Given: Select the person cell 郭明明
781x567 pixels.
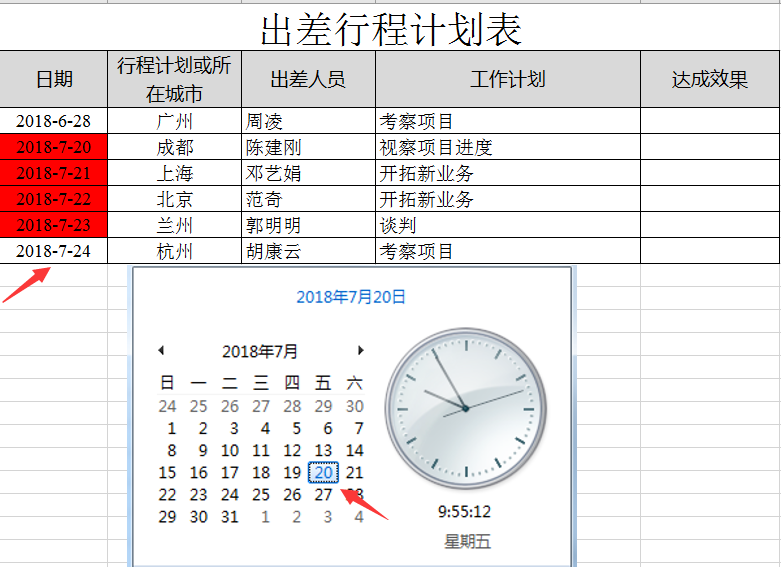Looking at the screenshot, I should tap(308, 225).
